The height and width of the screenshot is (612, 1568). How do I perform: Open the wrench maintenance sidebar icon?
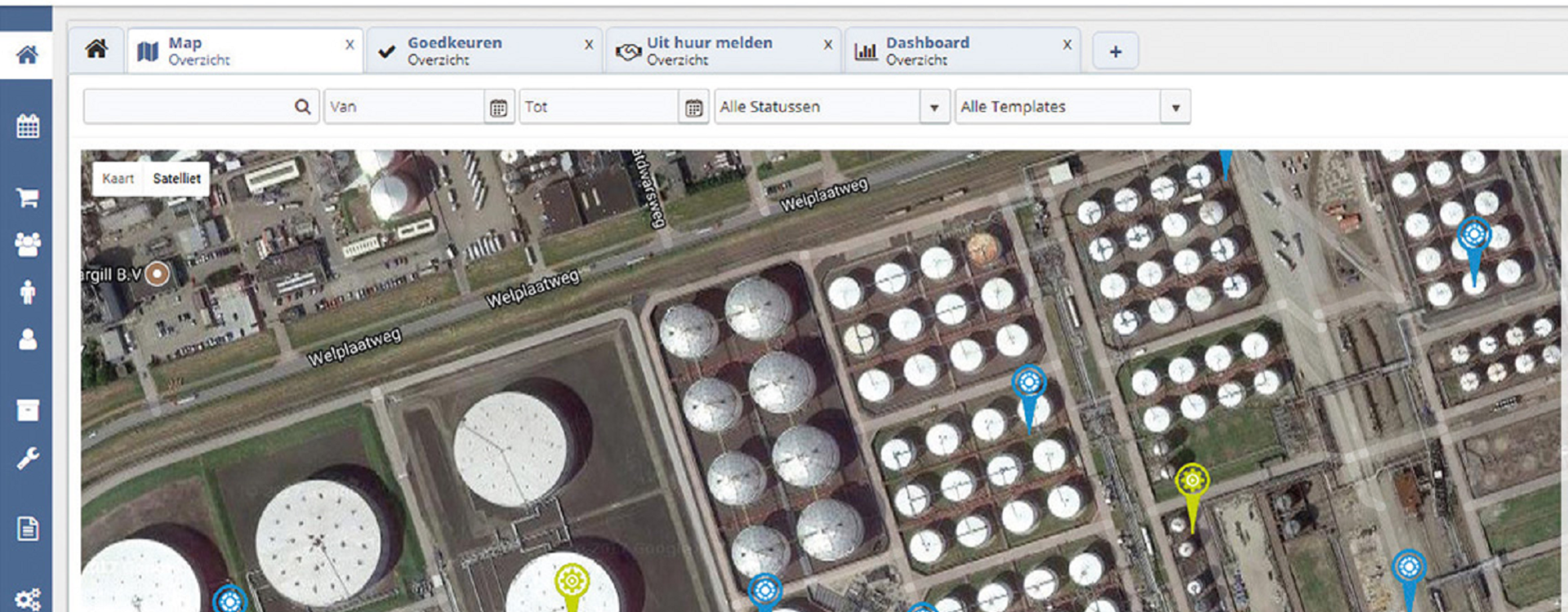tap(28, 458)
